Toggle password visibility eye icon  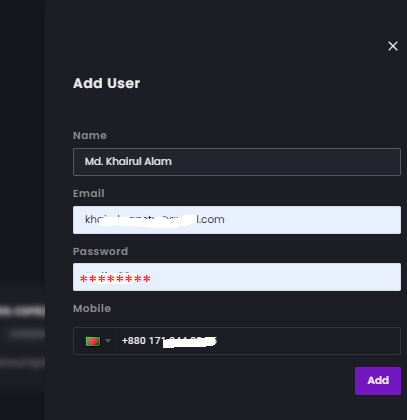[384, 277]
